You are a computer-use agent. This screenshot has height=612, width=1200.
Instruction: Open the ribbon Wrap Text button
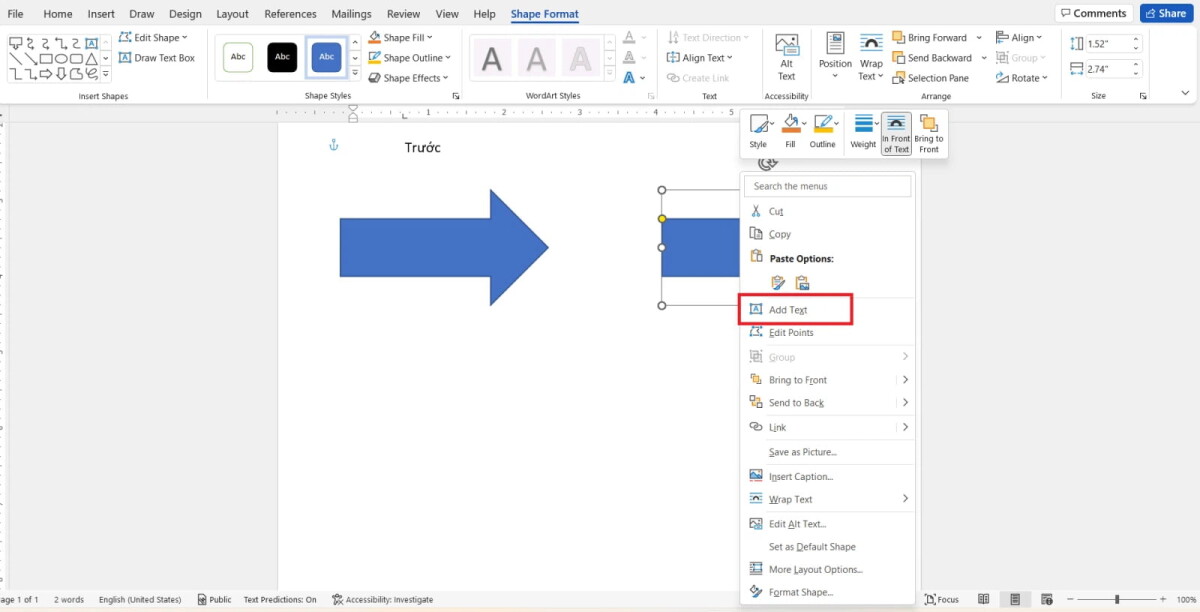pos(872,57)
